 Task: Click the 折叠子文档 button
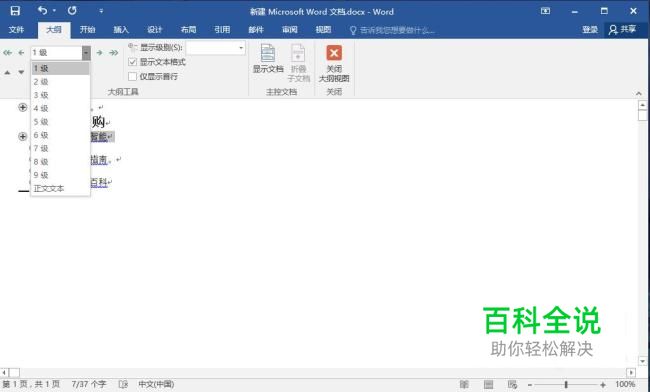(298, 63)
